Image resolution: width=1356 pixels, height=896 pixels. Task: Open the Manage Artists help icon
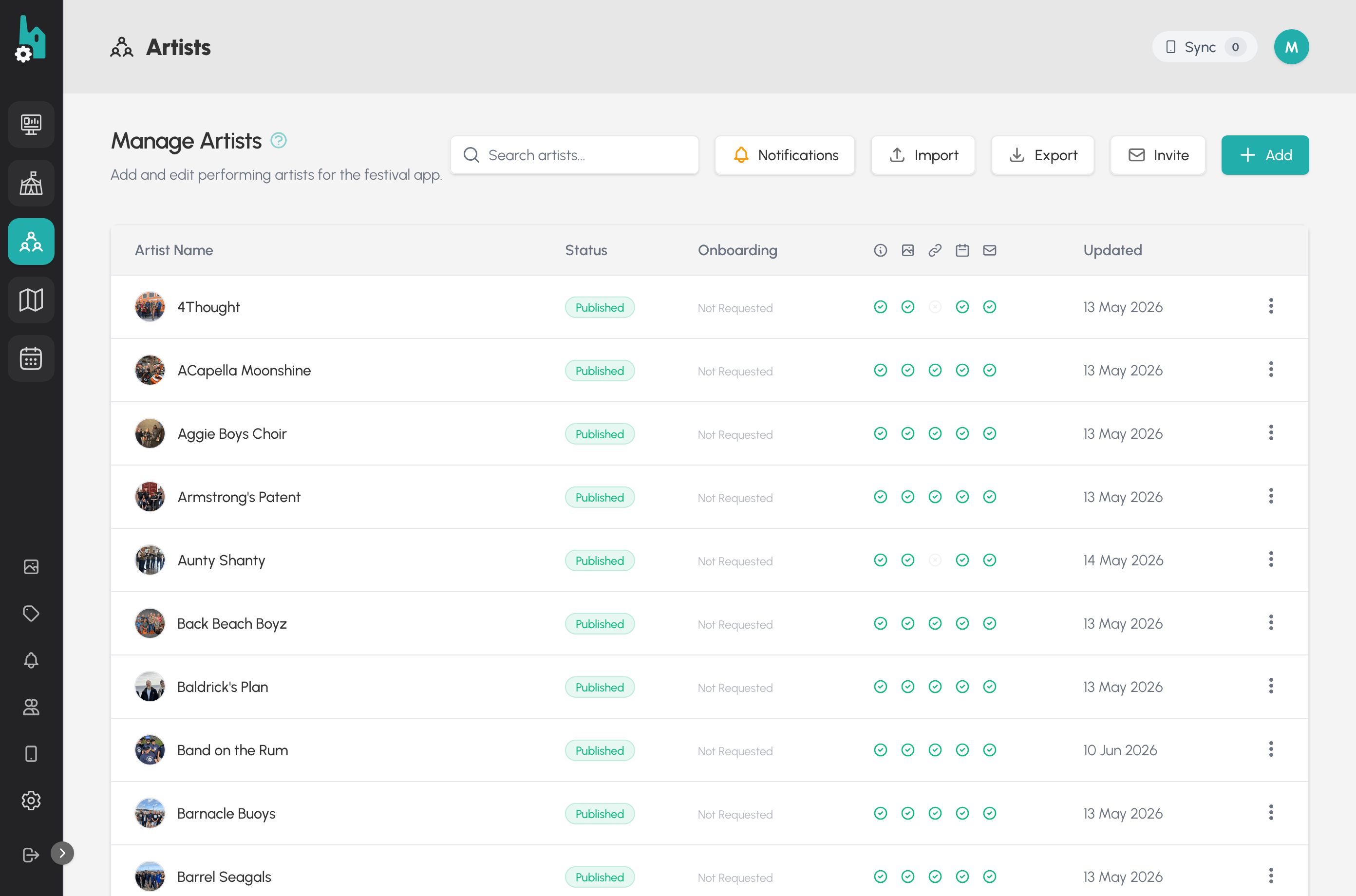pos(278,140)
